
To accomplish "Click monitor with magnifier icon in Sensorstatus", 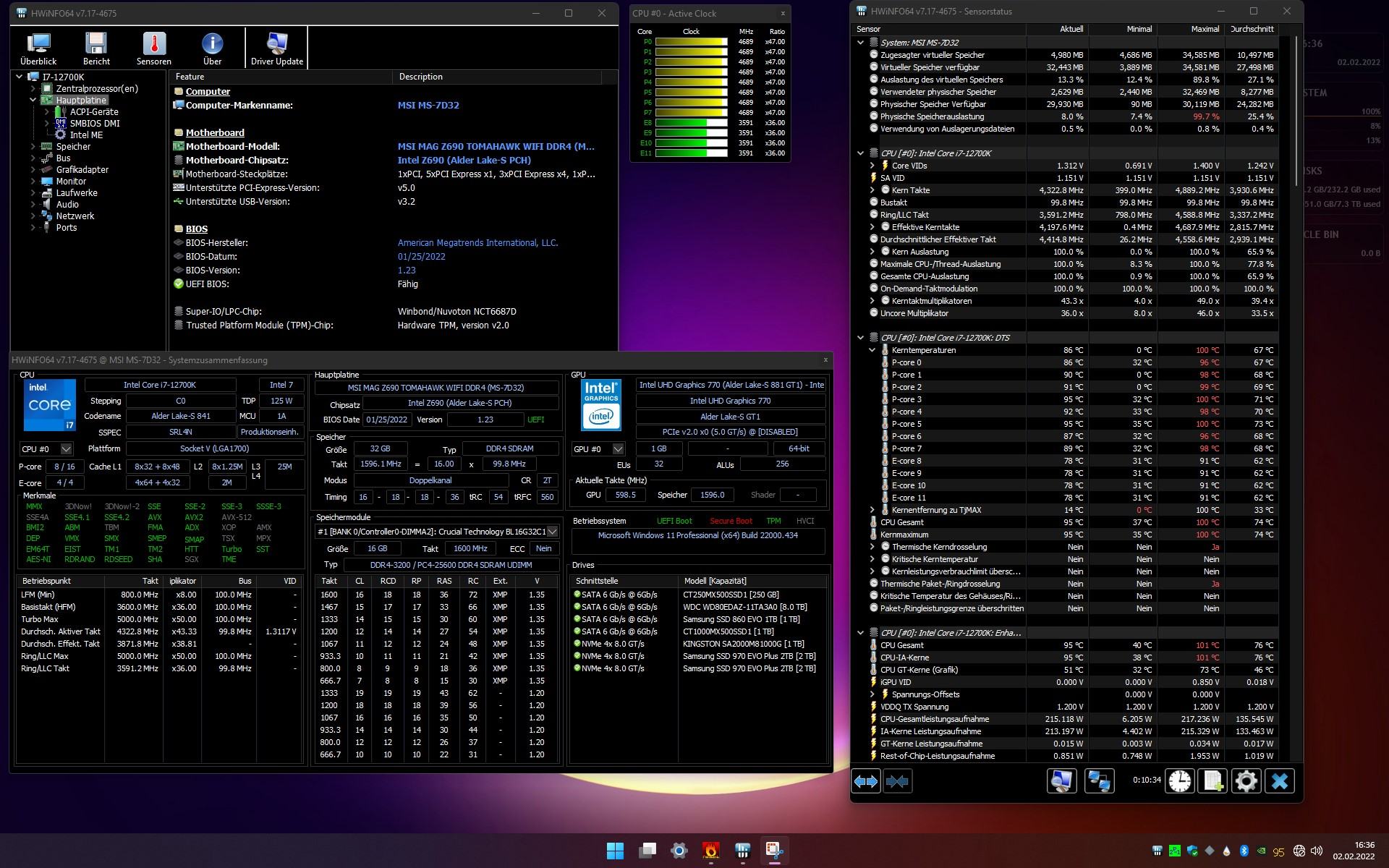I will (1061, 781).
